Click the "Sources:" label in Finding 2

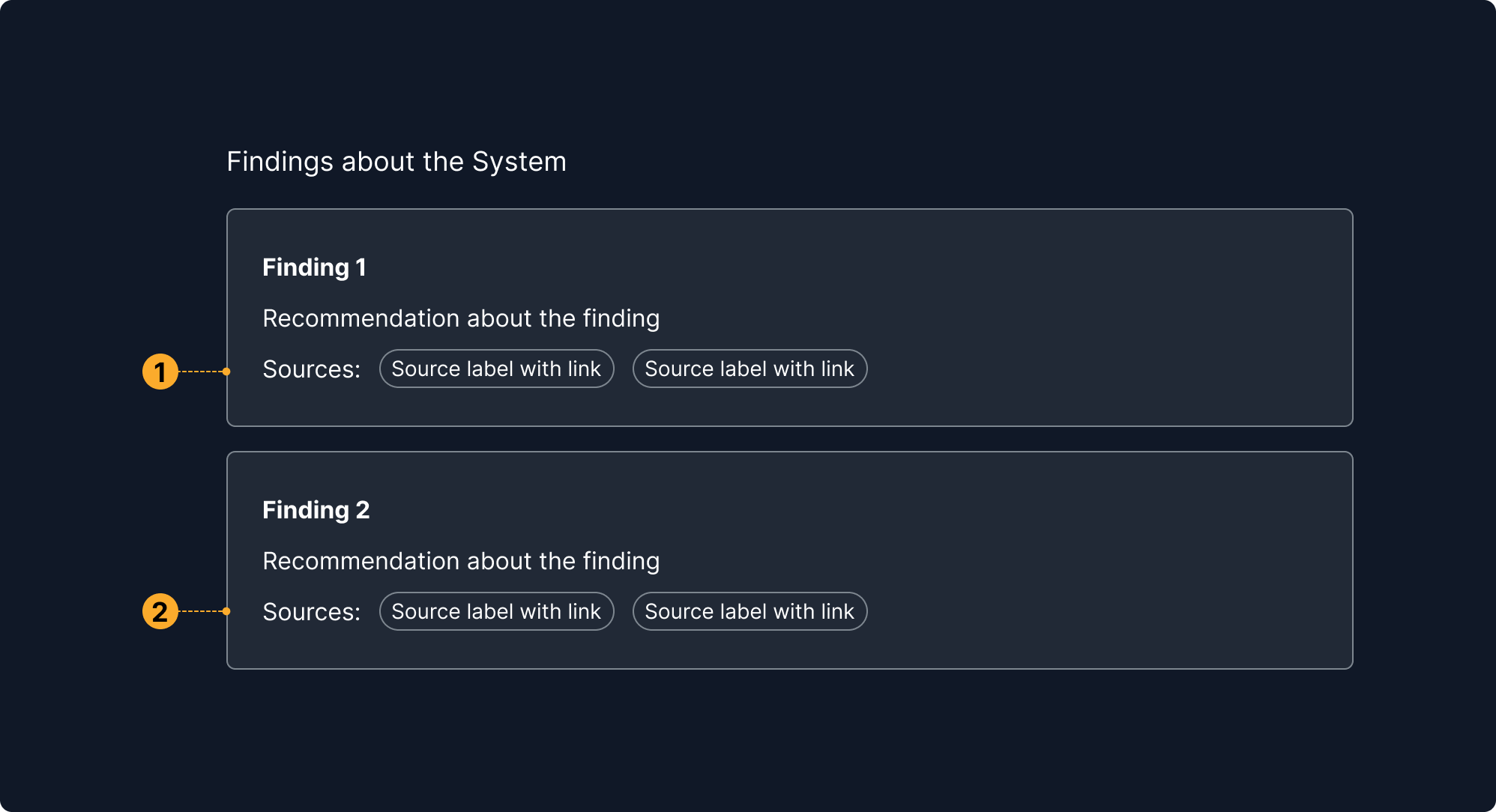(x=311, y=612)
